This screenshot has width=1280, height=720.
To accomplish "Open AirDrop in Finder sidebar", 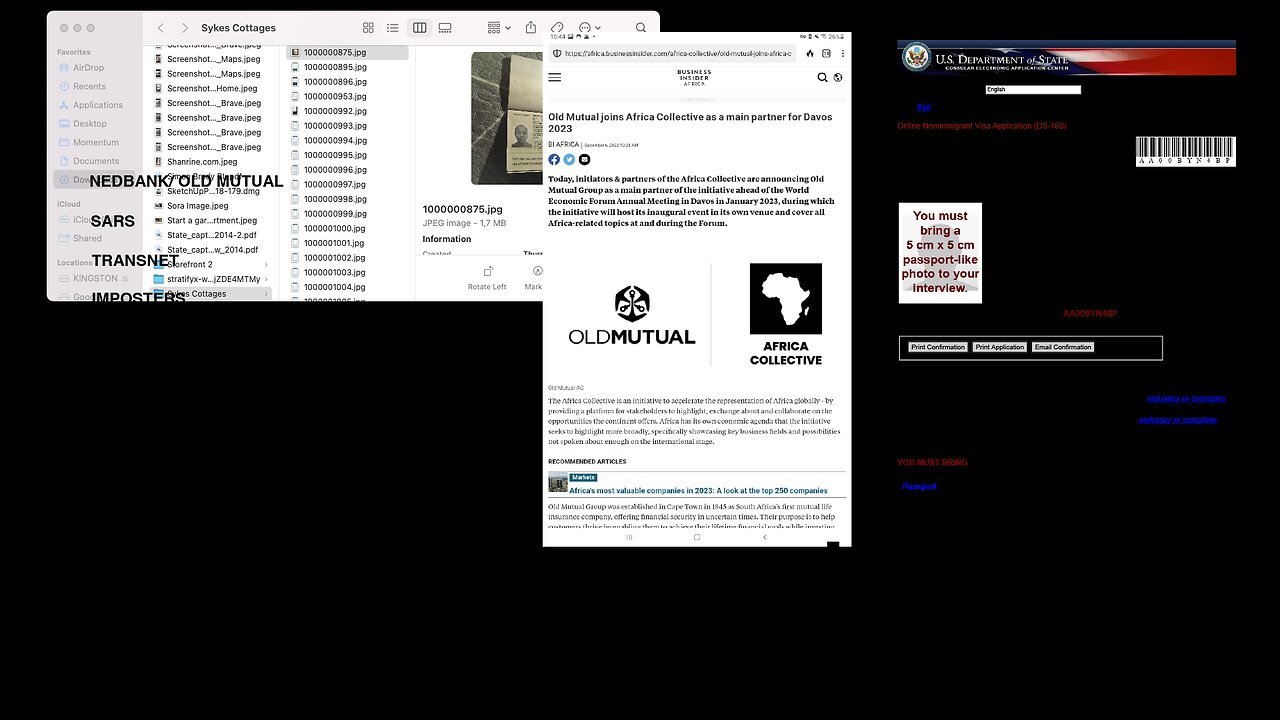I will (x=88, y=68).
